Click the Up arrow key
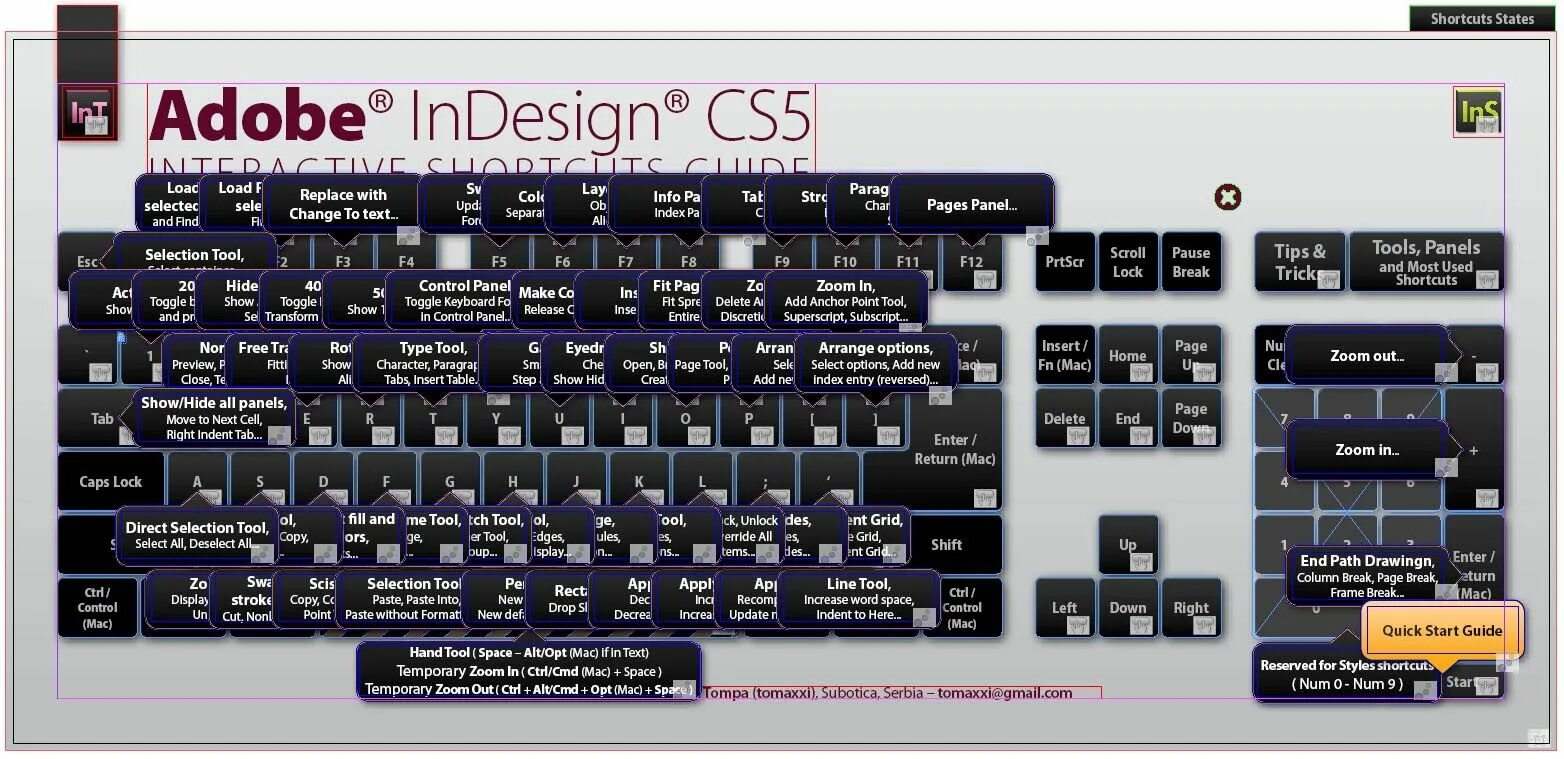Screen dimensions: 1564x759 [x=1128, y=545]
